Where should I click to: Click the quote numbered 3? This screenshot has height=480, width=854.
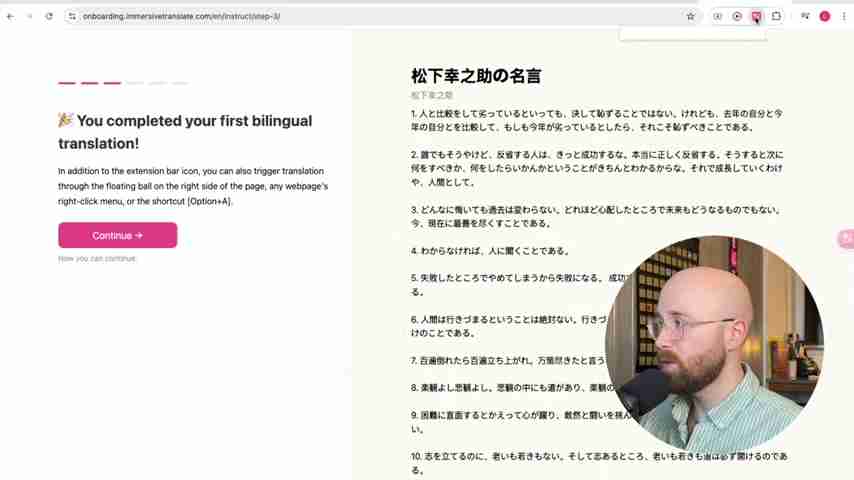pyautogui.click(x=597, y=216)
